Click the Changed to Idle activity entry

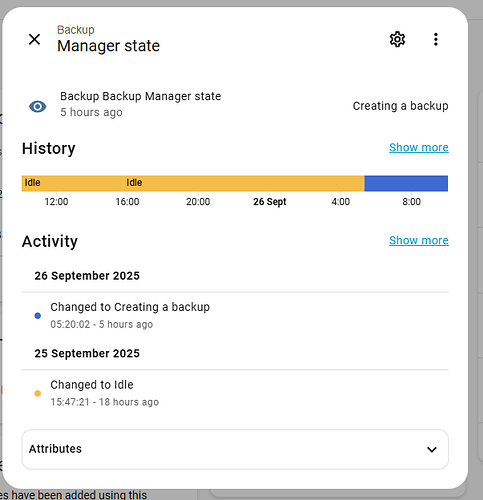pyautogui.click(x=104, y=393)
